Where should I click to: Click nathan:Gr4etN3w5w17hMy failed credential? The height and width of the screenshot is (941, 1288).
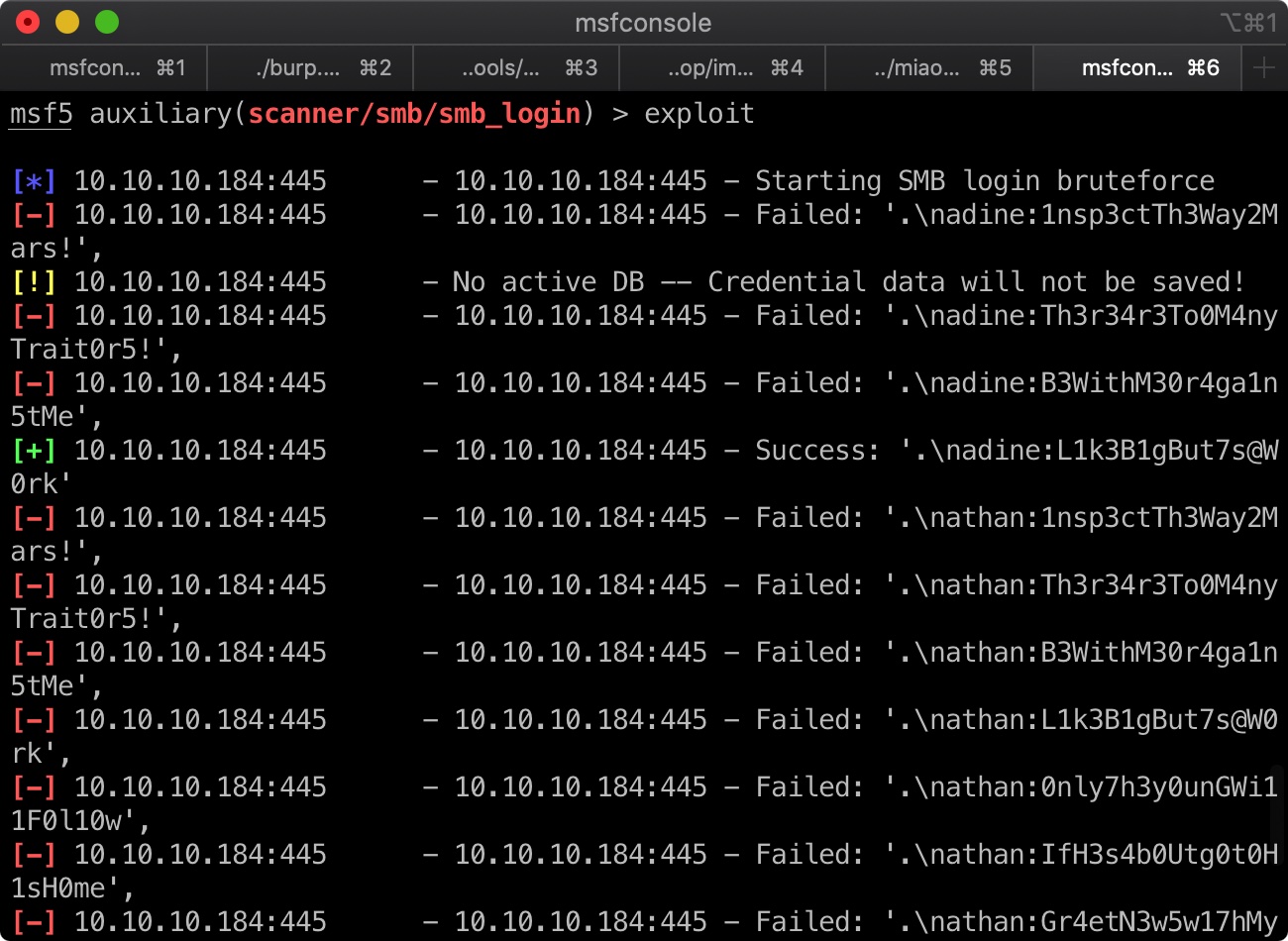[x=1104, y=922]
